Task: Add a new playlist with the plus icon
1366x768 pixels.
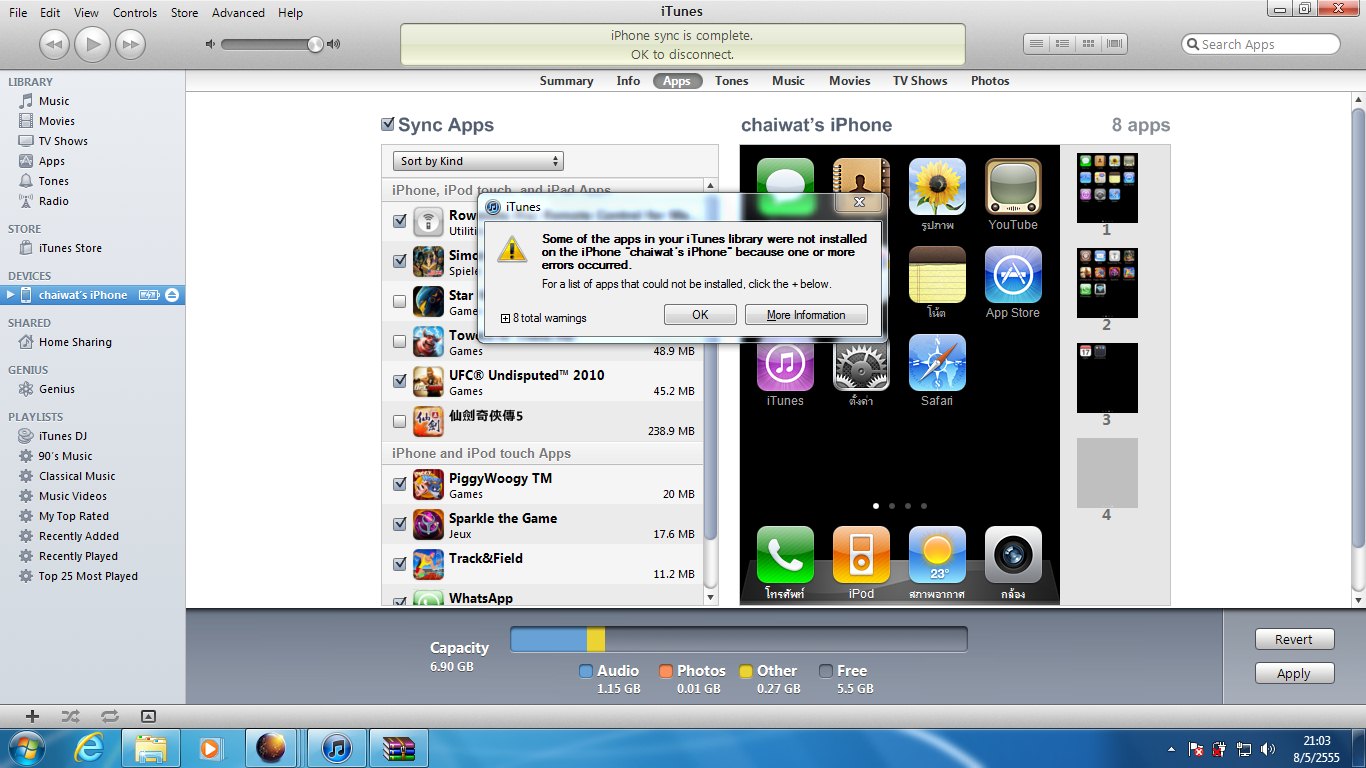Action: (x=32, y=716)
